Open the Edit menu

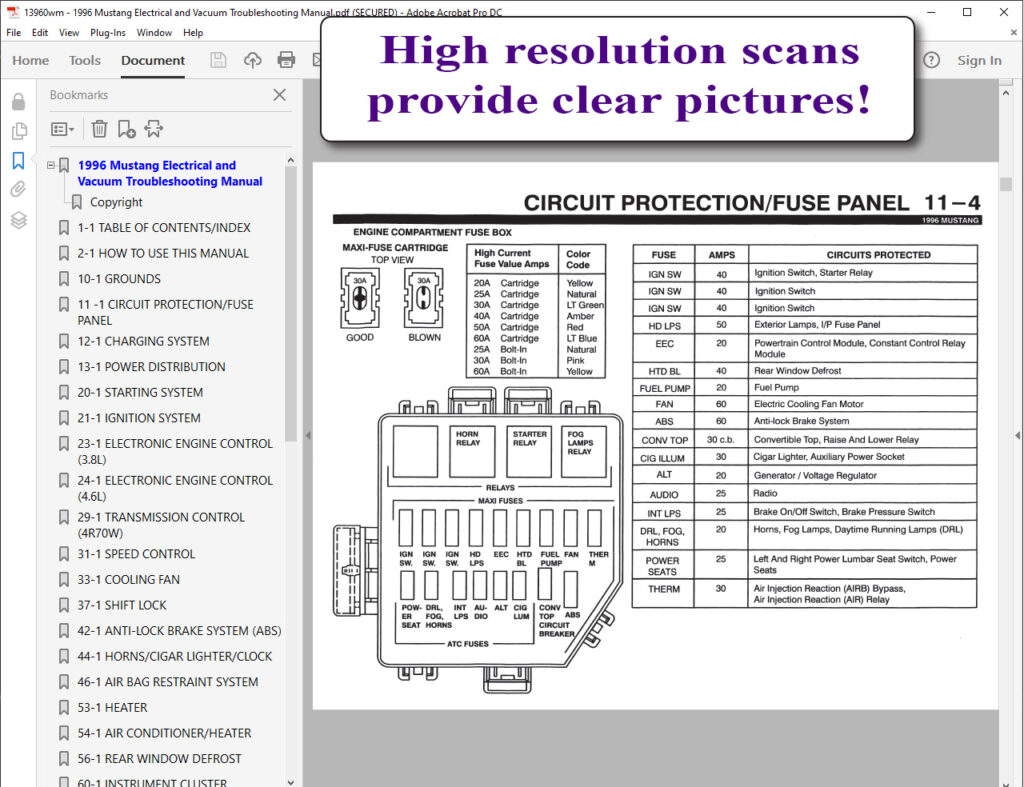40,33
